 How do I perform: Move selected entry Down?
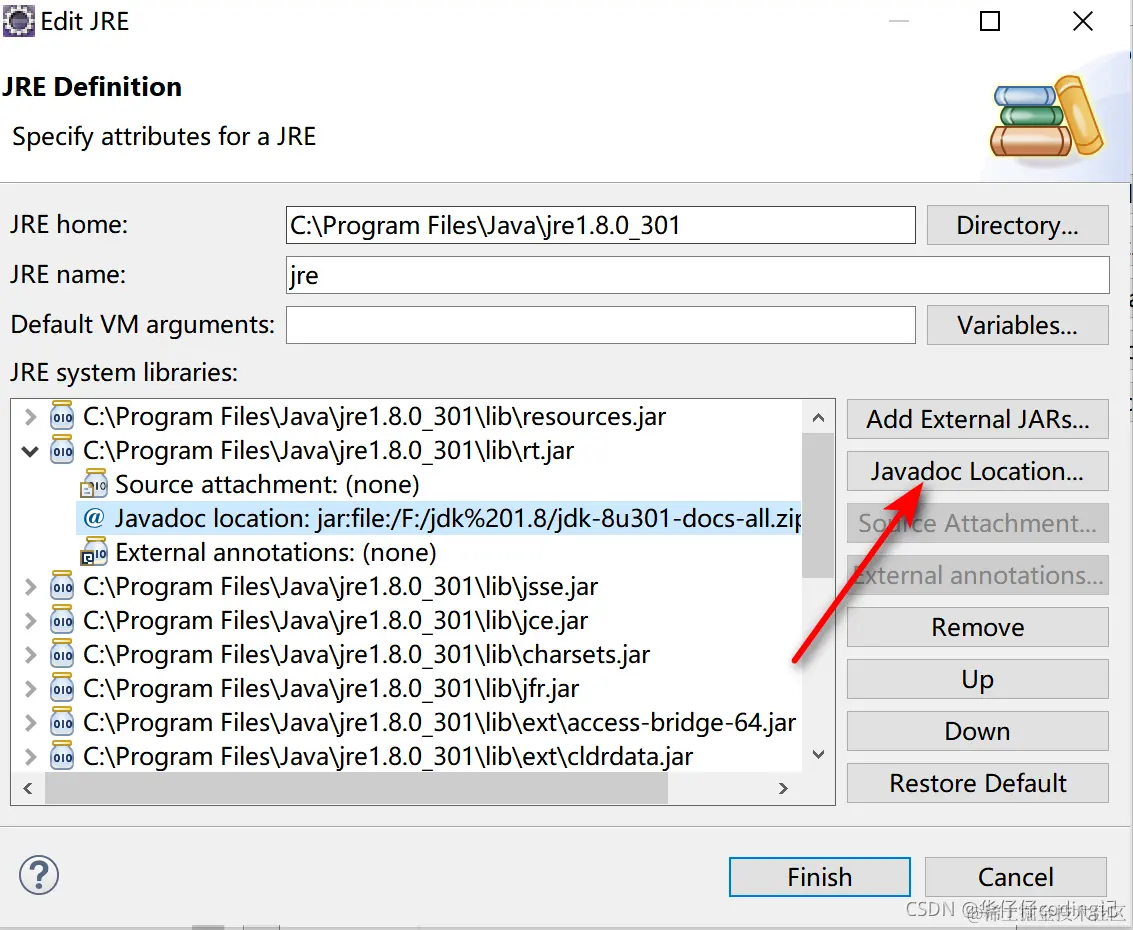978,731
